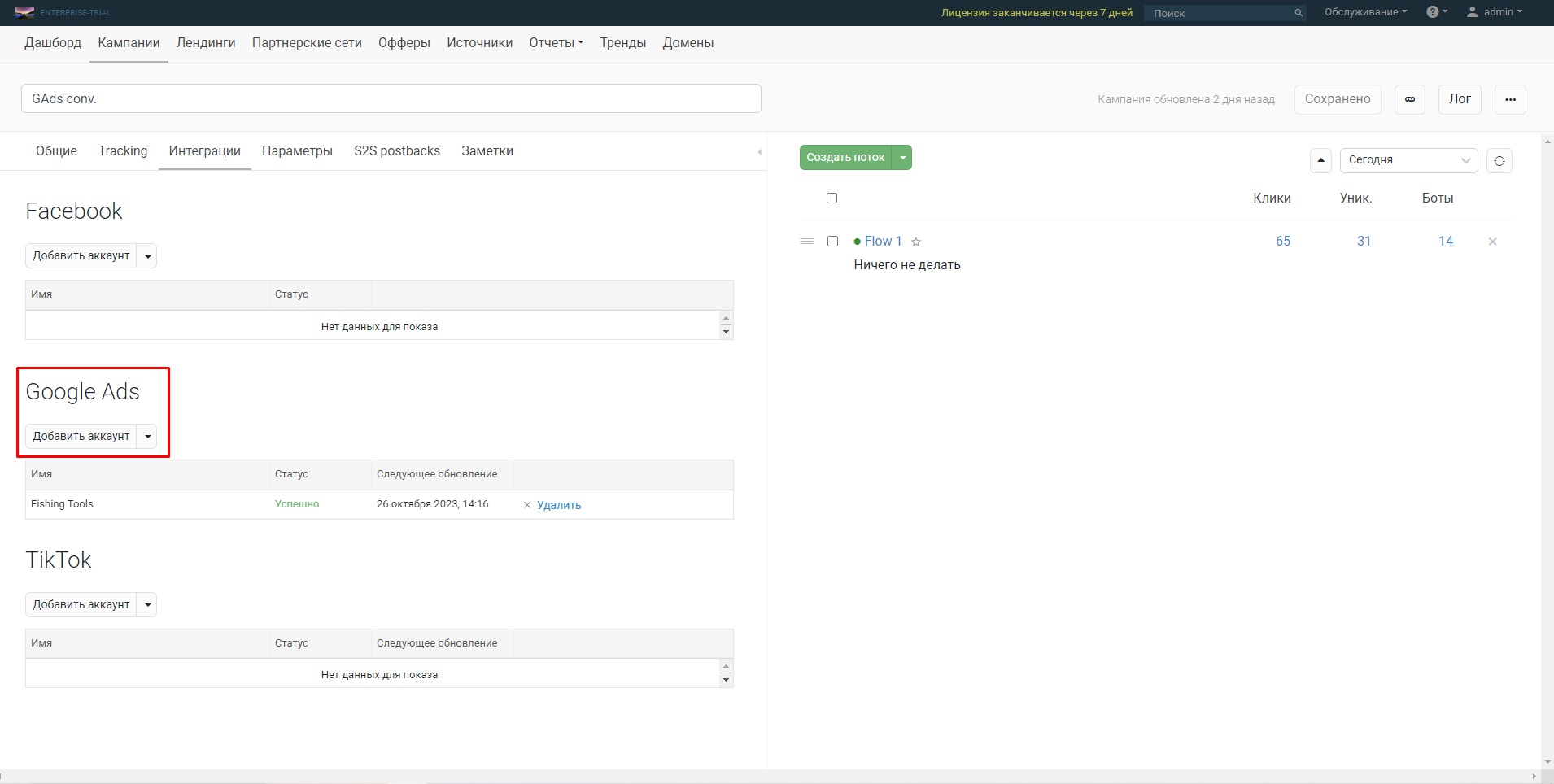This screenshot has width=1554, height=784.
Task: Click the up-arrow collapse stats button
Action: click(x=1320, y=160)
